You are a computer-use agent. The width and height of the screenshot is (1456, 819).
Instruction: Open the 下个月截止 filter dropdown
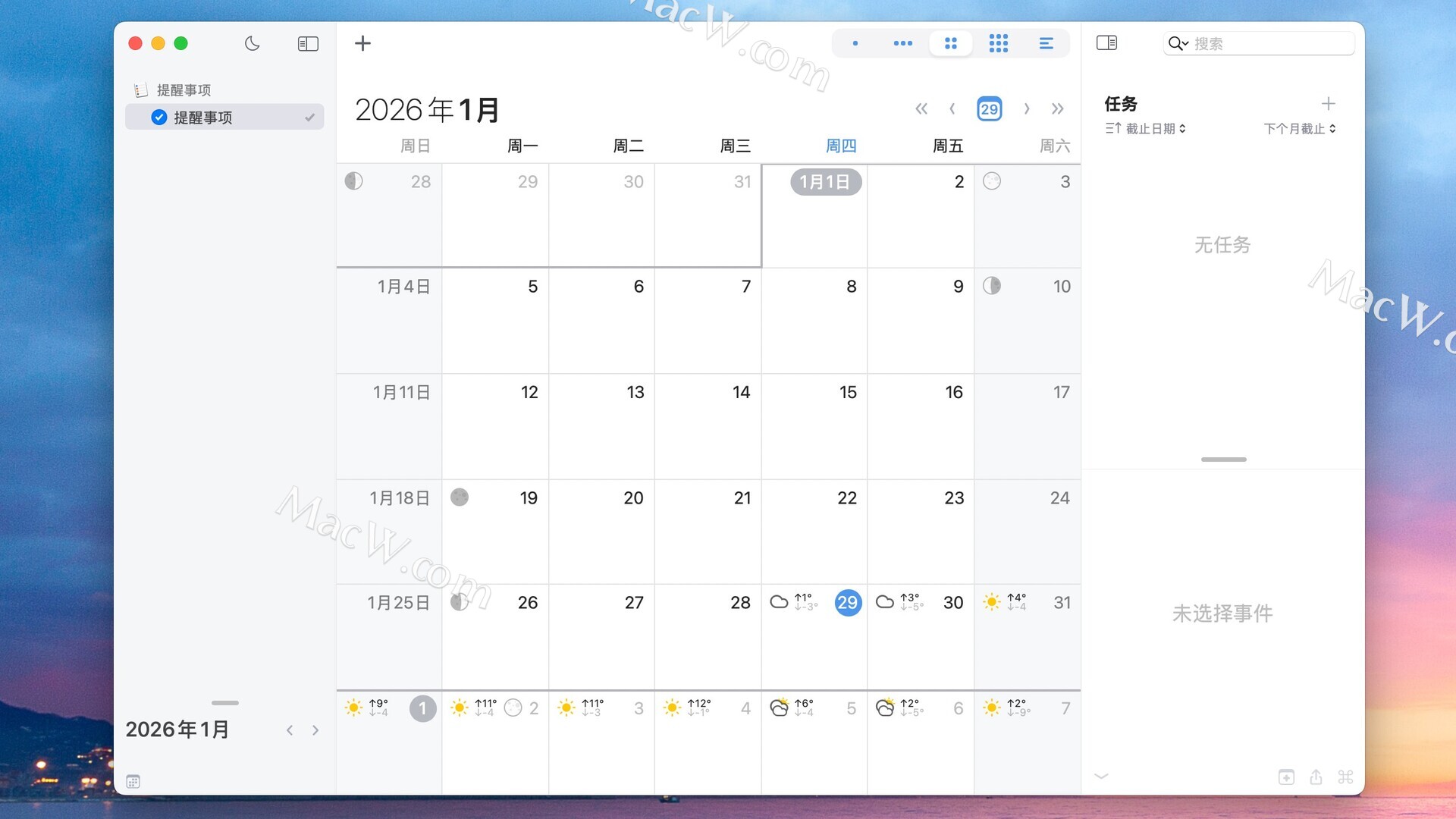1299,129
